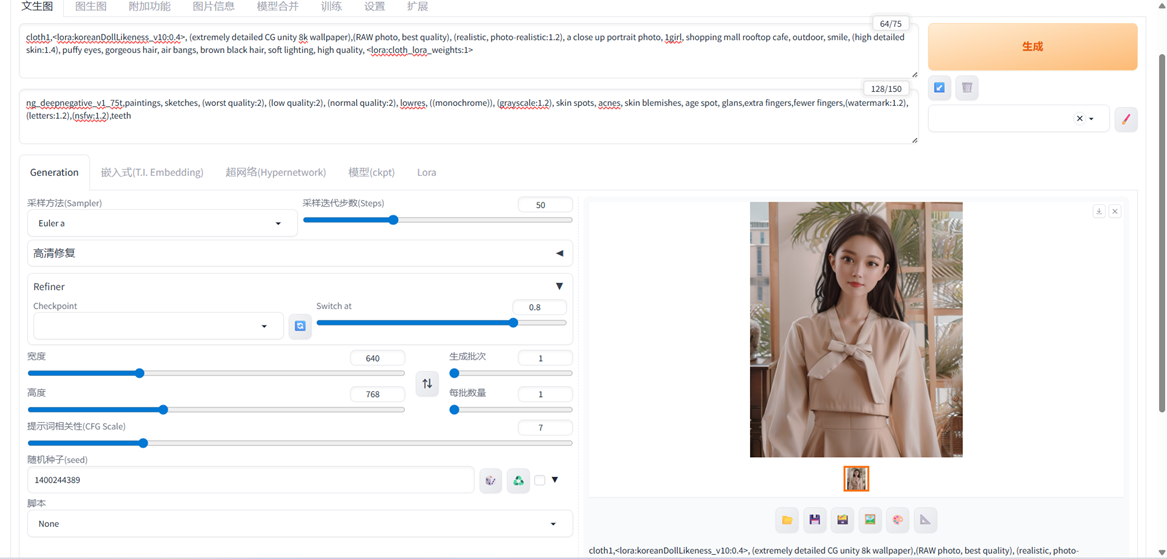Adjust the 高度 height slider
The image size is (1167, 559).
click(216, 409)
